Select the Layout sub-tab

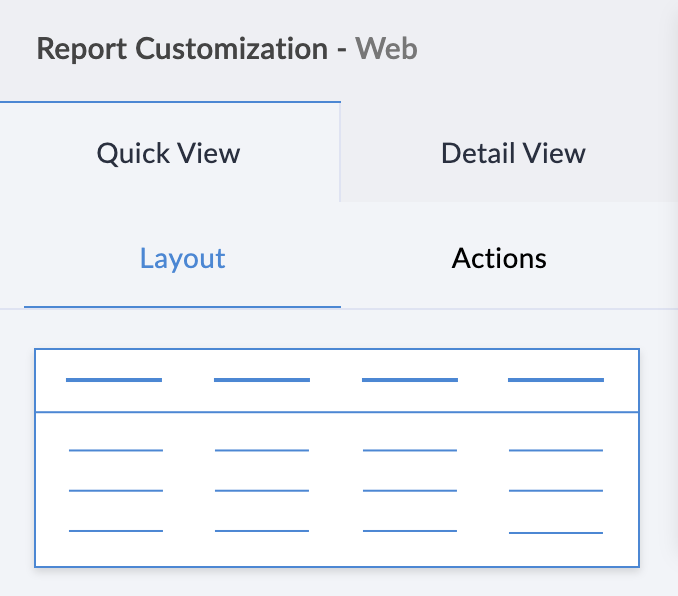(x=182, y=259)
